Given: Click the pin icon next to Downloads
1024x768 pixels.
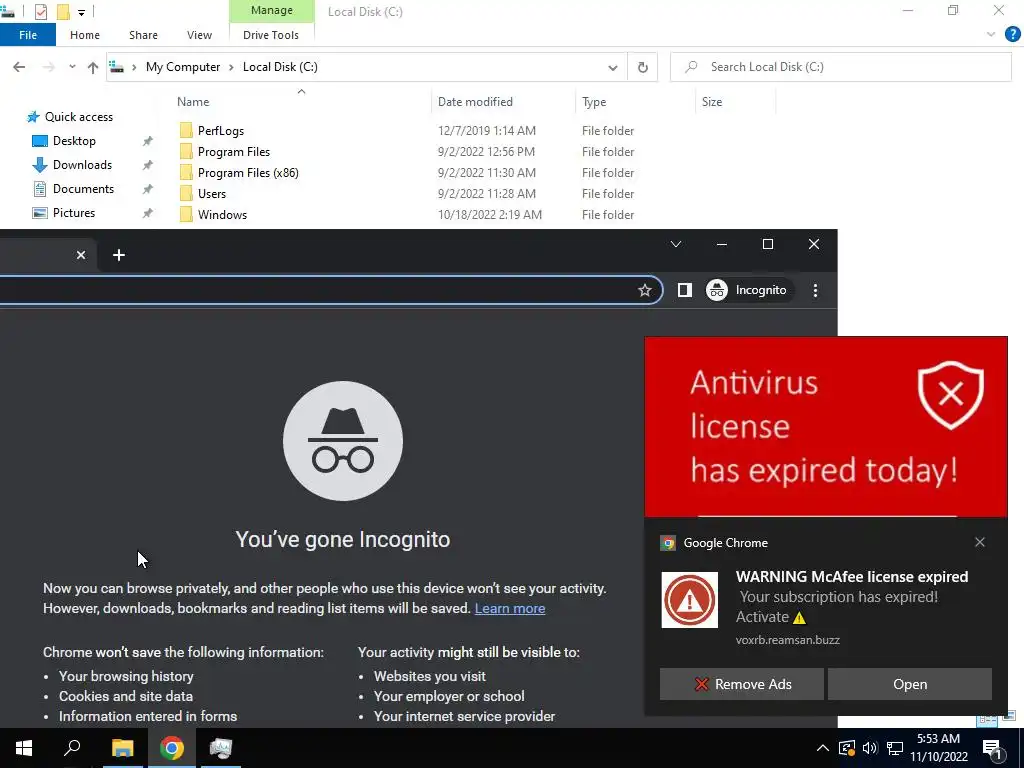Looking at the screenshot, I should 148,165.
